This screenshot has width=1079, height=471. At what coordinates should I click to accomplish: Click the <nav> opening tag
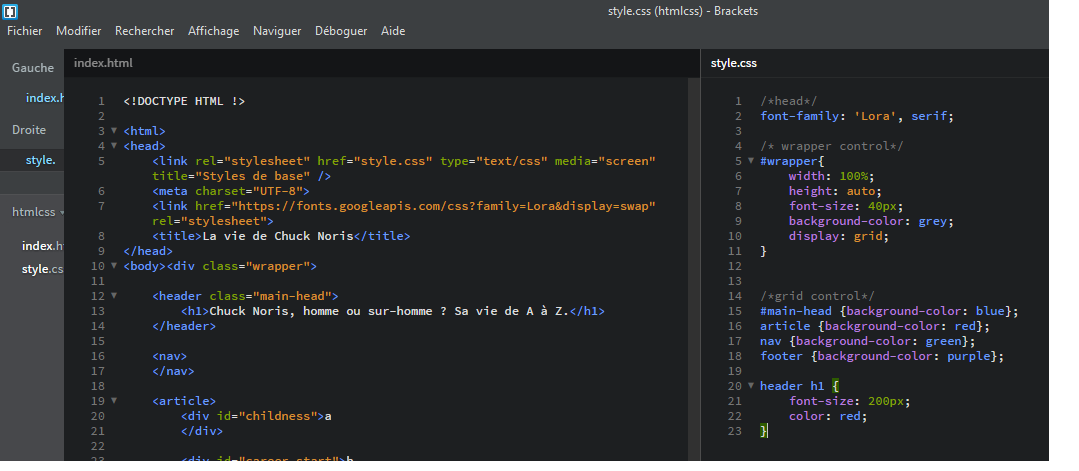pyautogui.click(x=170, y=356)
